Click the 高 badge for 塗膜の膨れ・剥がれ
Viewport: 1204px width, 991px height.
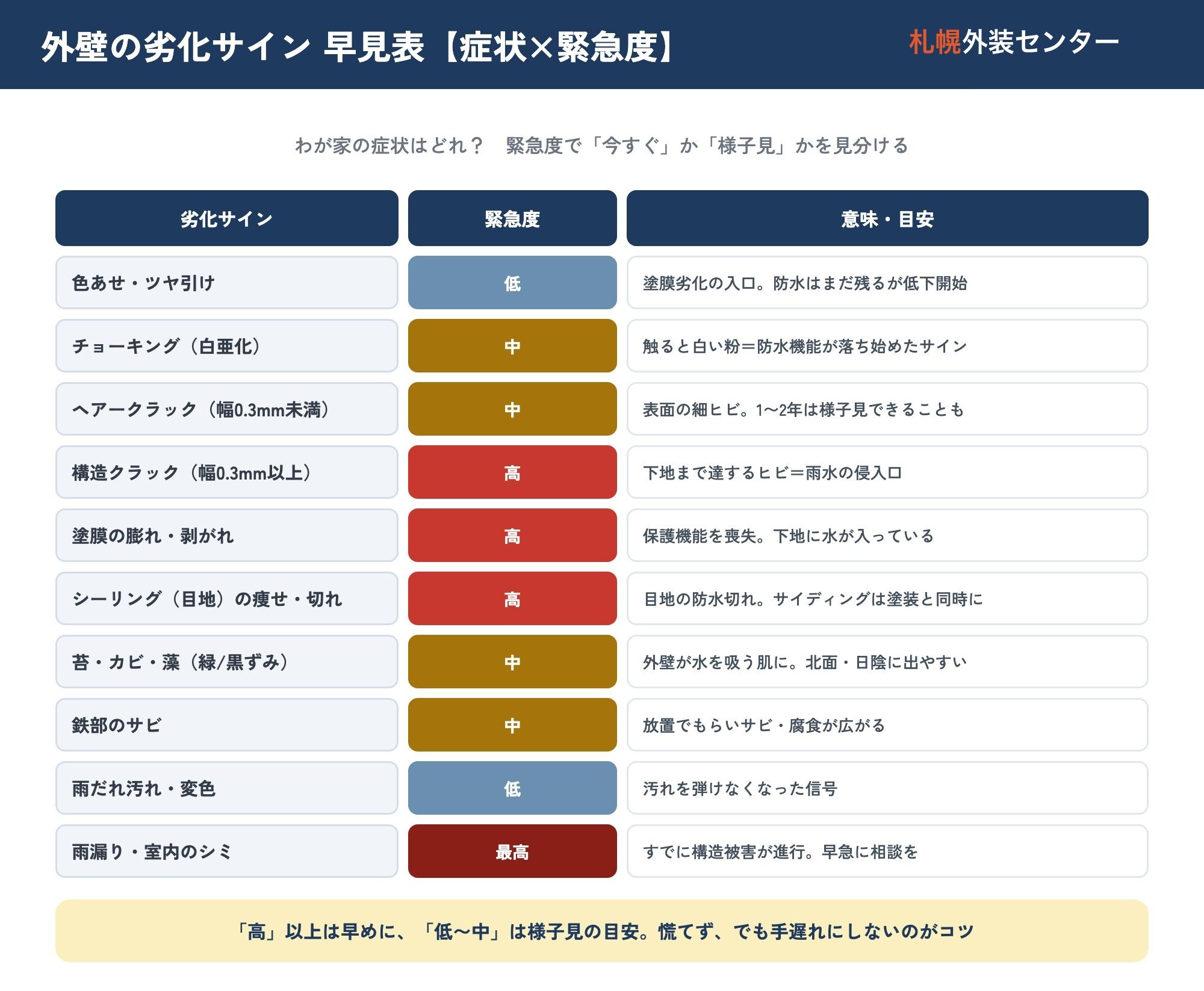click(x=512, y=536)
